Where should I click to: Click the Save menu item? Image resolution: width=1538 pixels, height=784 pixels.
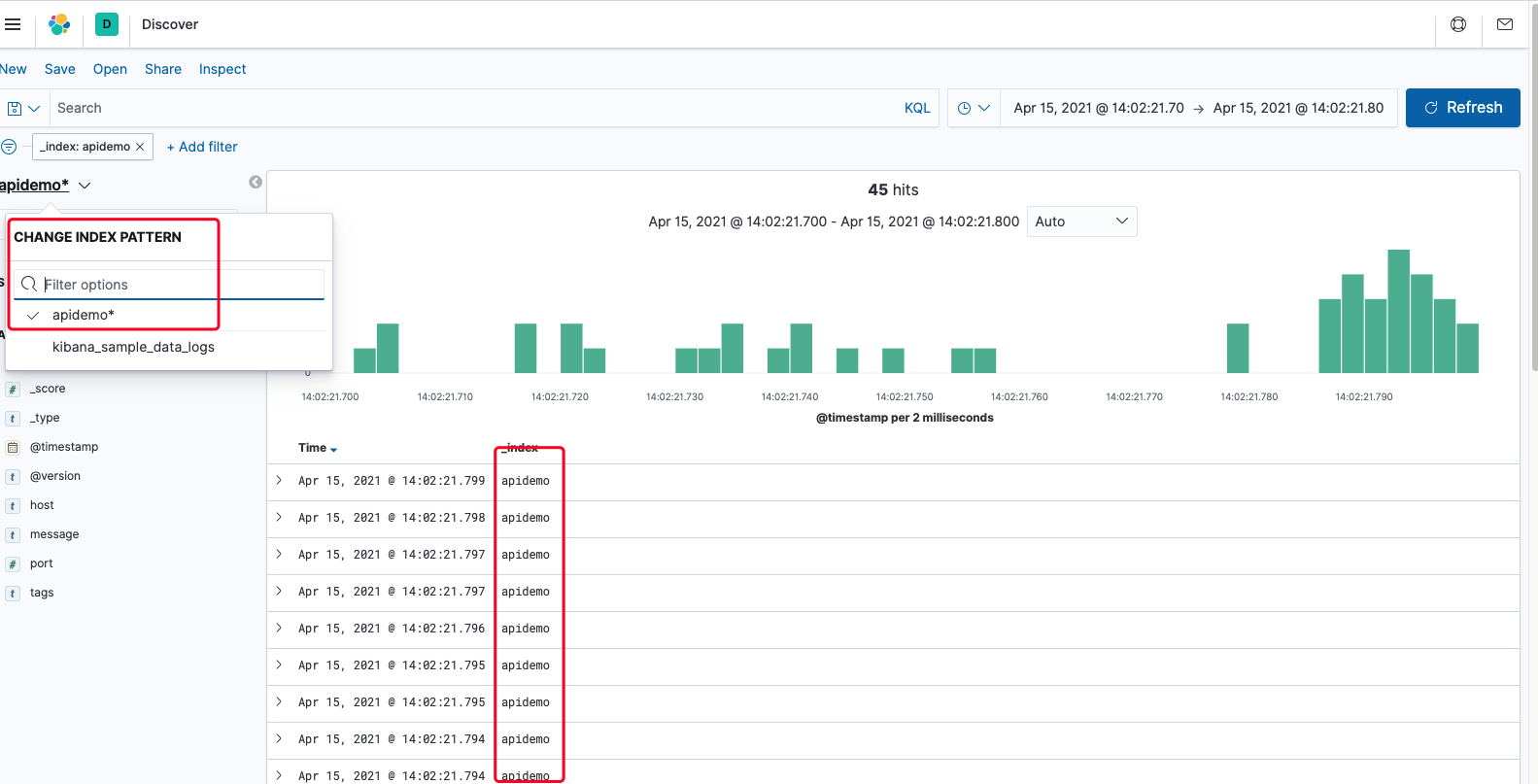click(x=59, y=69)
